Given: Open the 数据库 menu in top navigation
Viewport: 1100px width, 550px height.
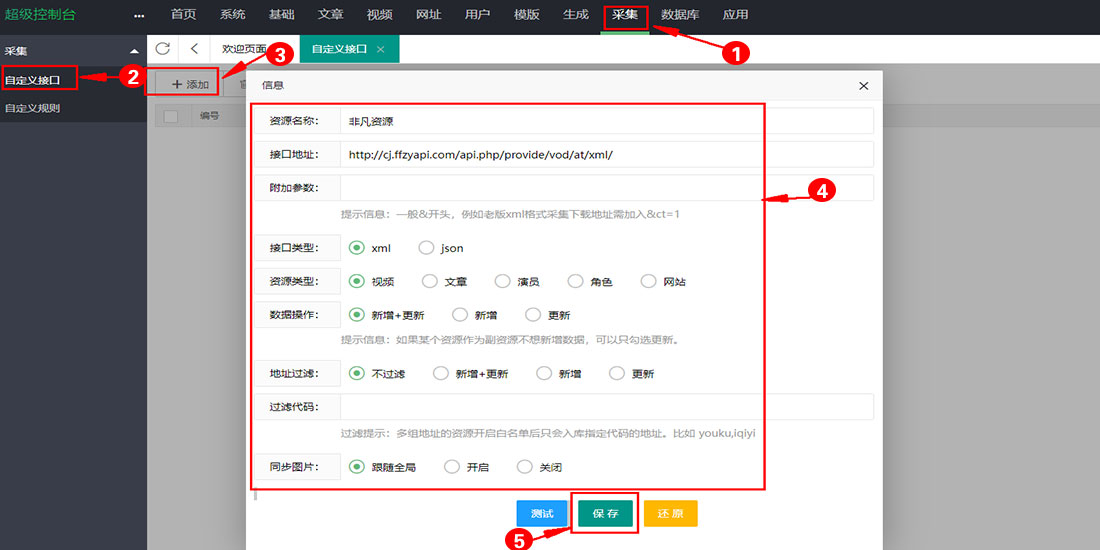Looking at the screenshot, I should click(x=680, y=15).
